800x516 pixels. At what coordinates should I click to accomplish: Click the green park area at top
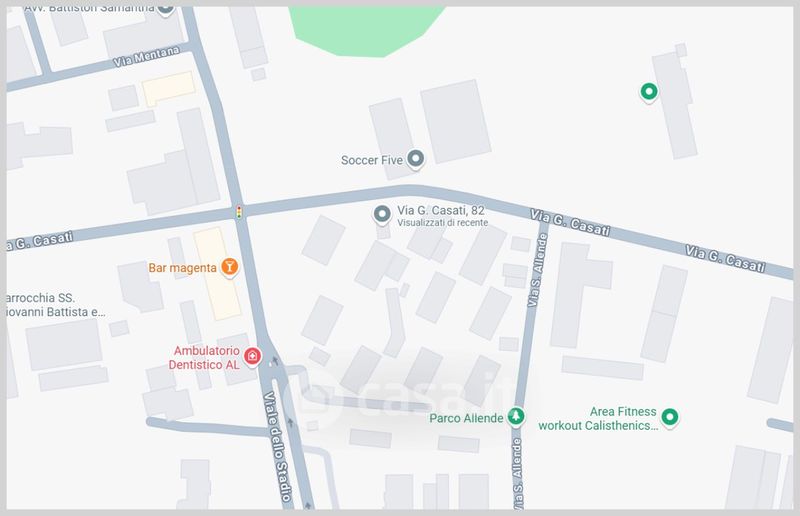(x=366, y=30)
